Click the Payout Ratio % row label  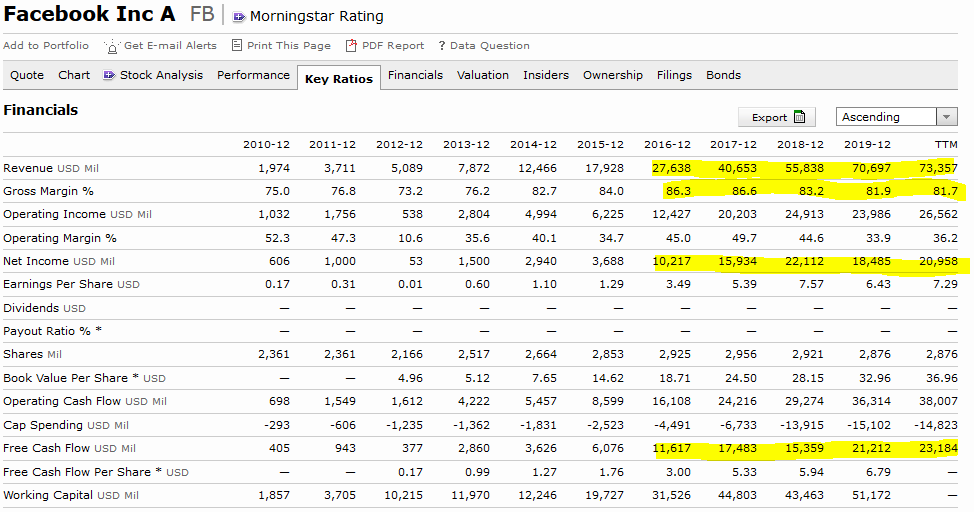pos(53,331)
